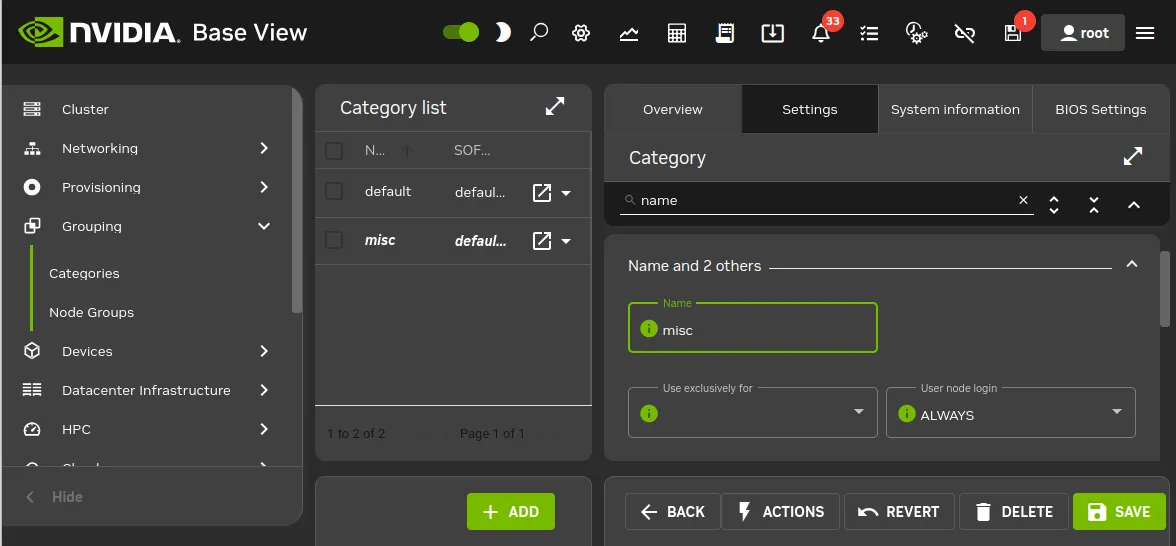
Task: Collapse the search bar with up chevron
Action: [x=1134, y=205]
